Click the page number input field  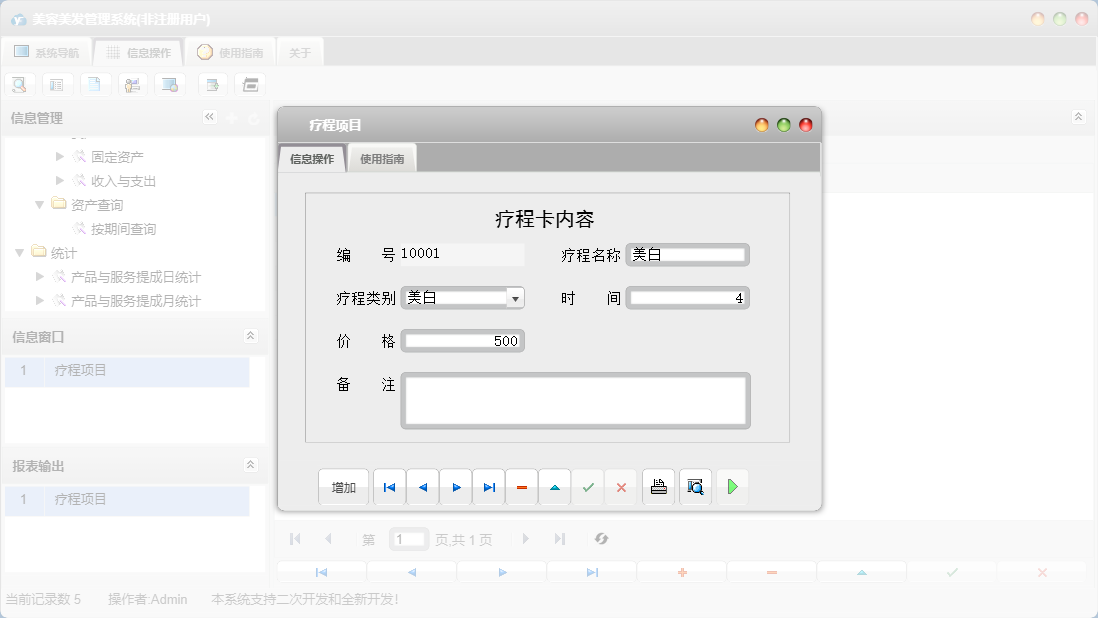click(409, 538)
